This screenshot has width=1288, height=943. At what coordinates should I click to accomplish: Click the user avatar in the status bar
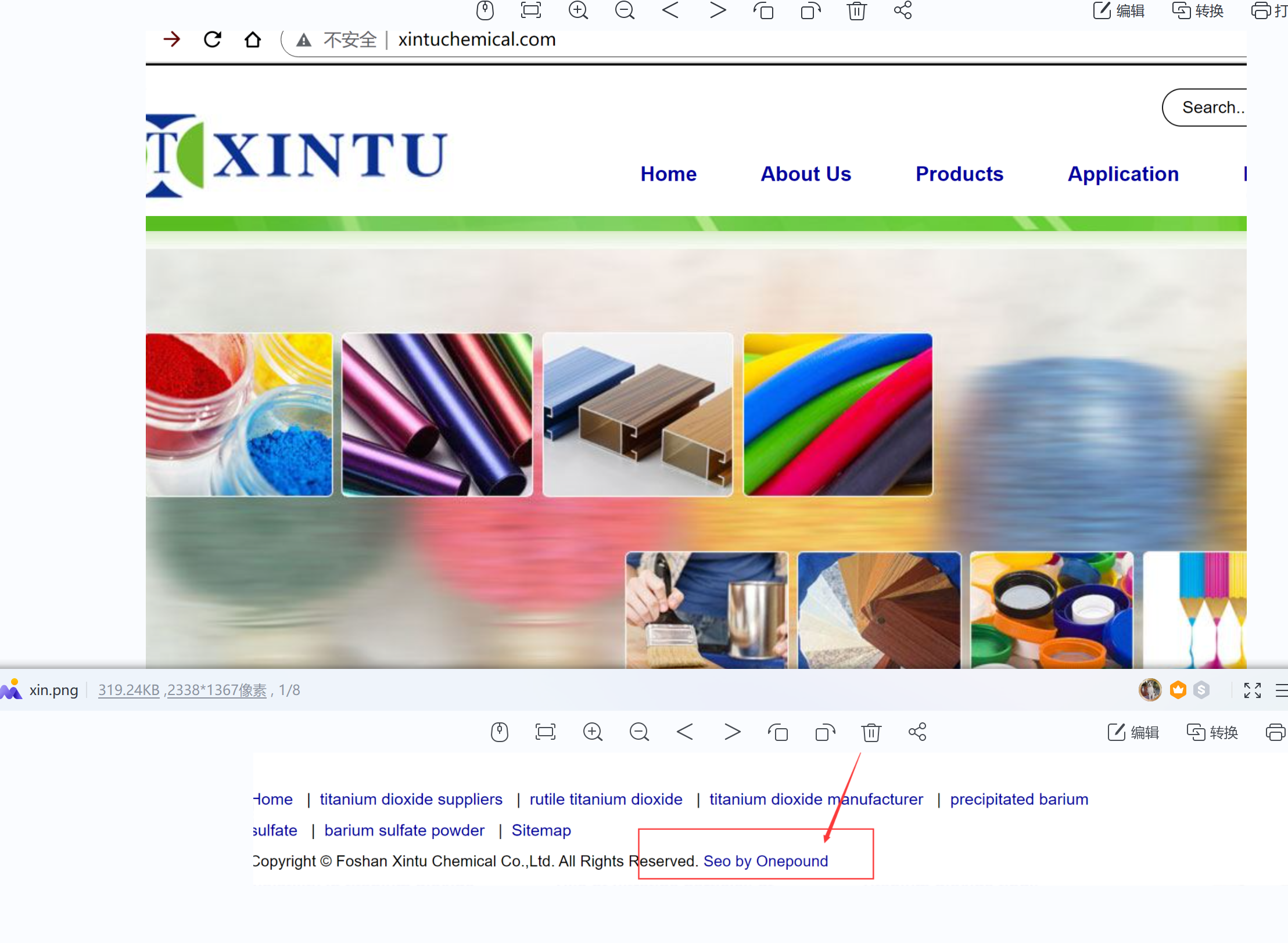[x=1150, y=690]
